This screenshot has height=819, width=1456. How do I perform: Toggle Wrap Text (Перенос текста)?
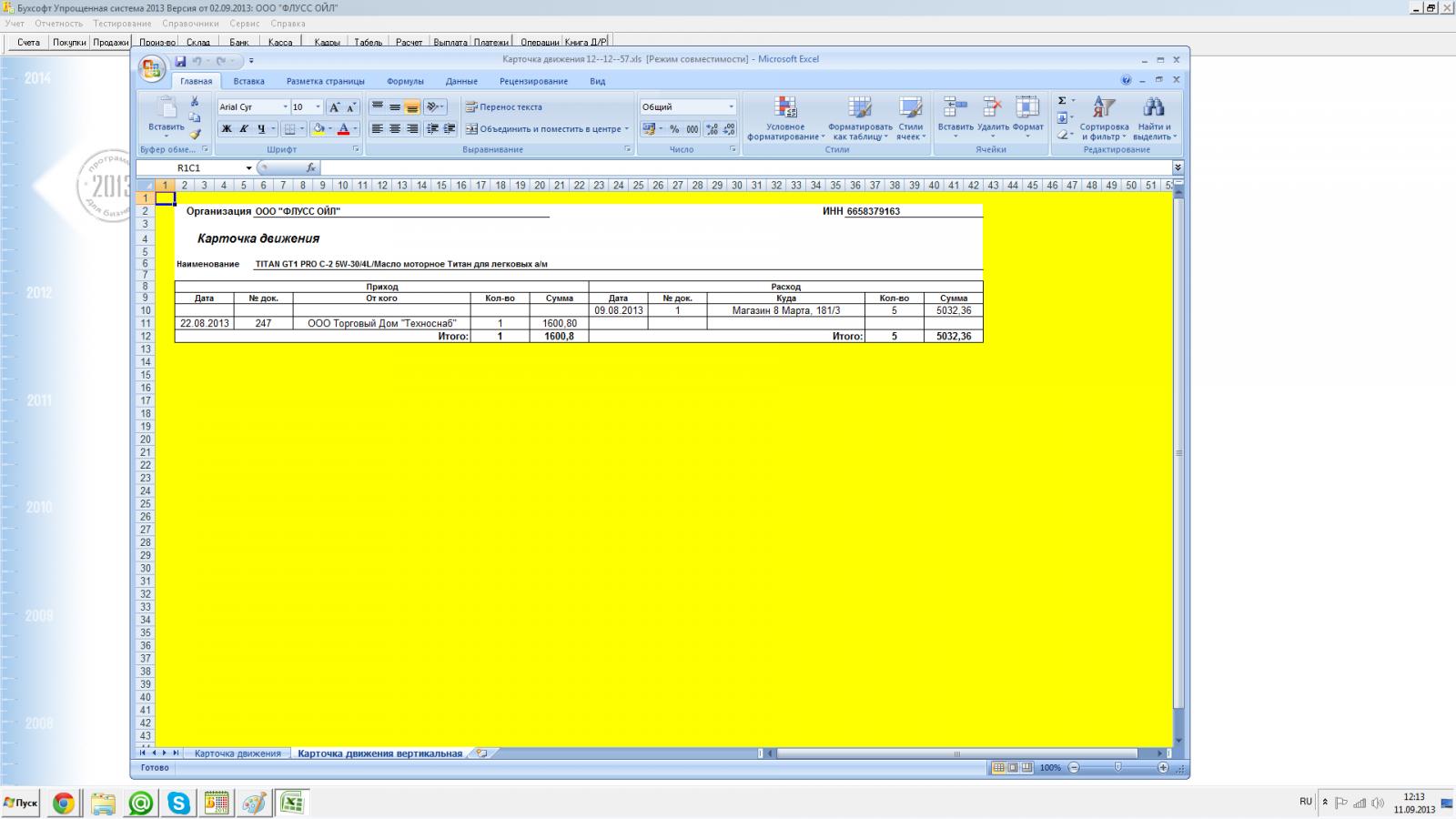pyautogui.click(x=503, y=107)
